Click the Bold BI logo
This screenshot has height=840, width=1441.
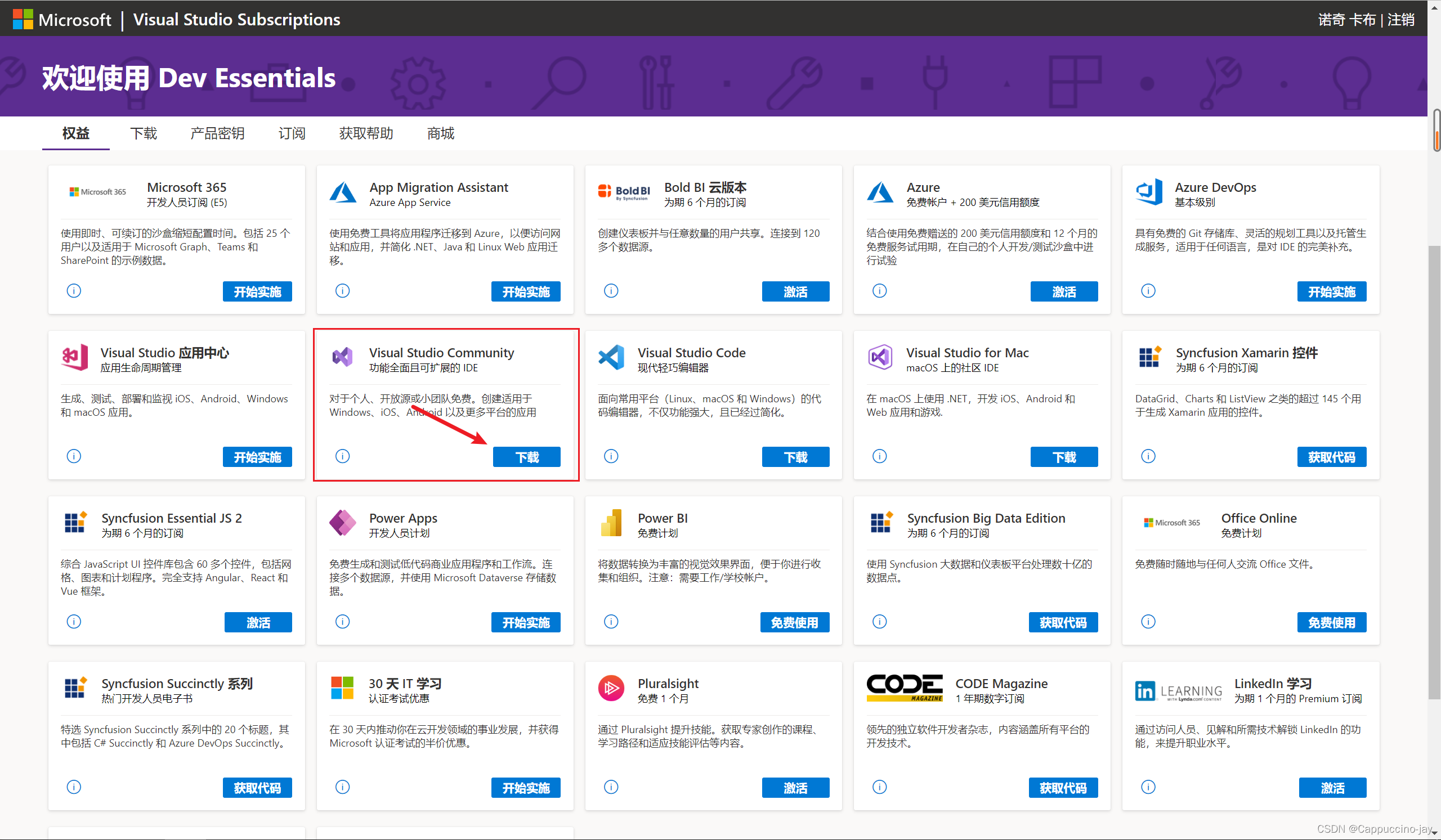tap(623, 192)
